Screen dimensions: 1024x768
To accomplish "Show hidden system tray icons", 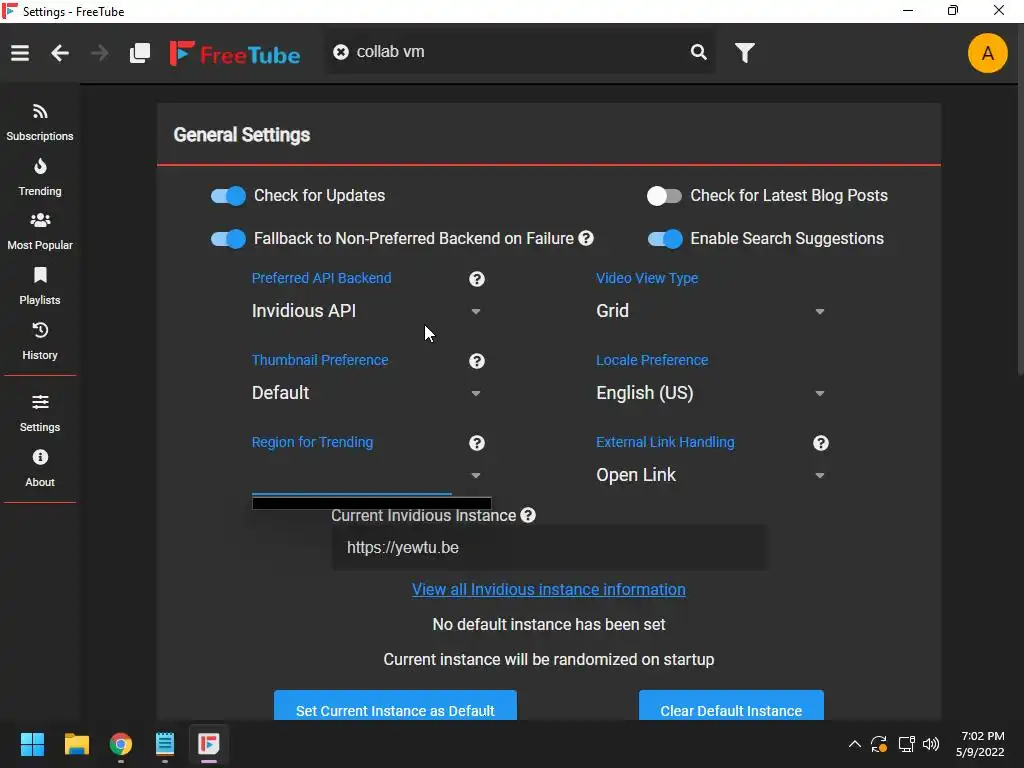I will tap(854, 744).
